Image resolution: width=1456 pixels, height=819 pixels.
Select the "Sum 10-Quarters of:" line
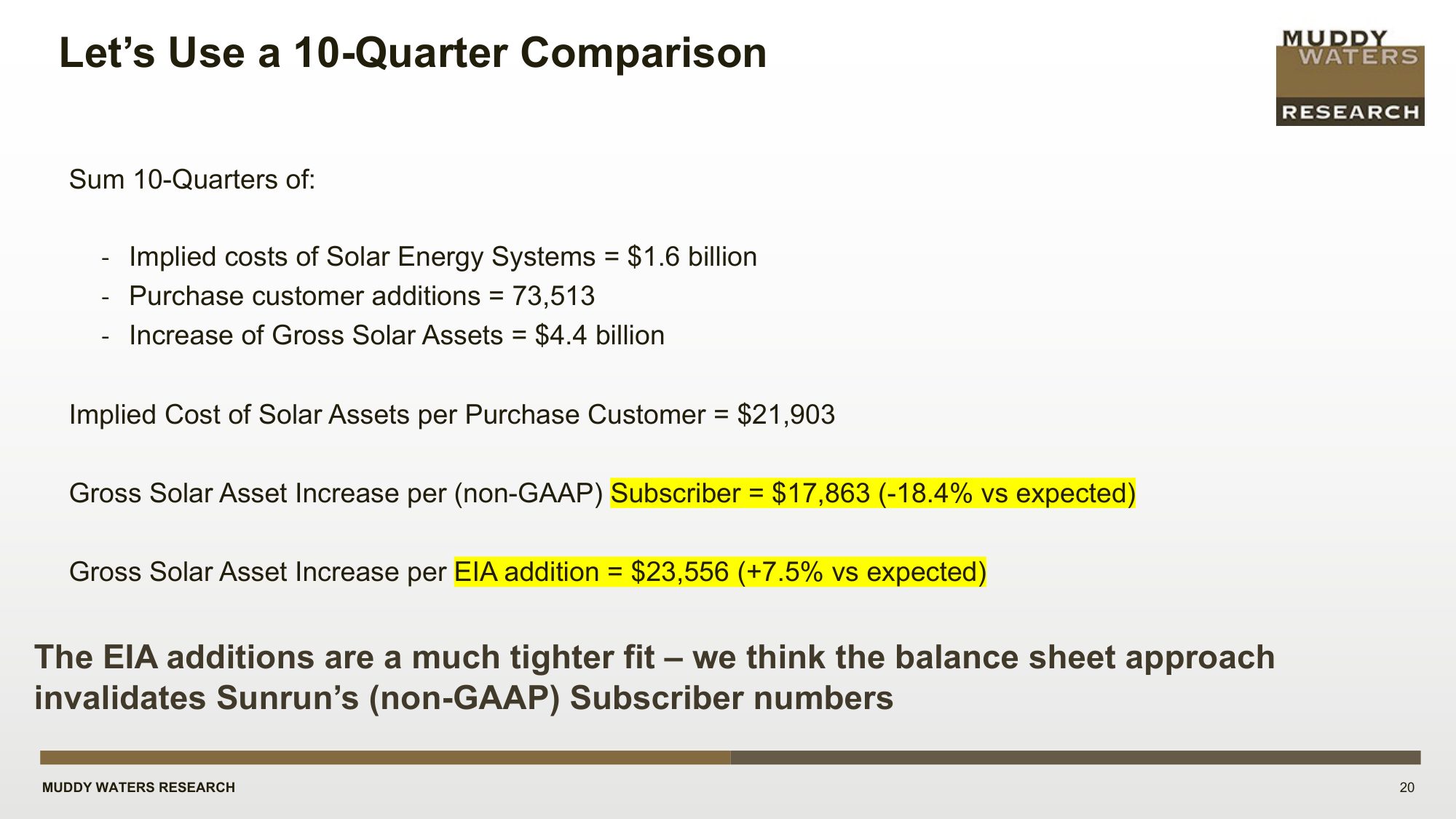point(192,180)
